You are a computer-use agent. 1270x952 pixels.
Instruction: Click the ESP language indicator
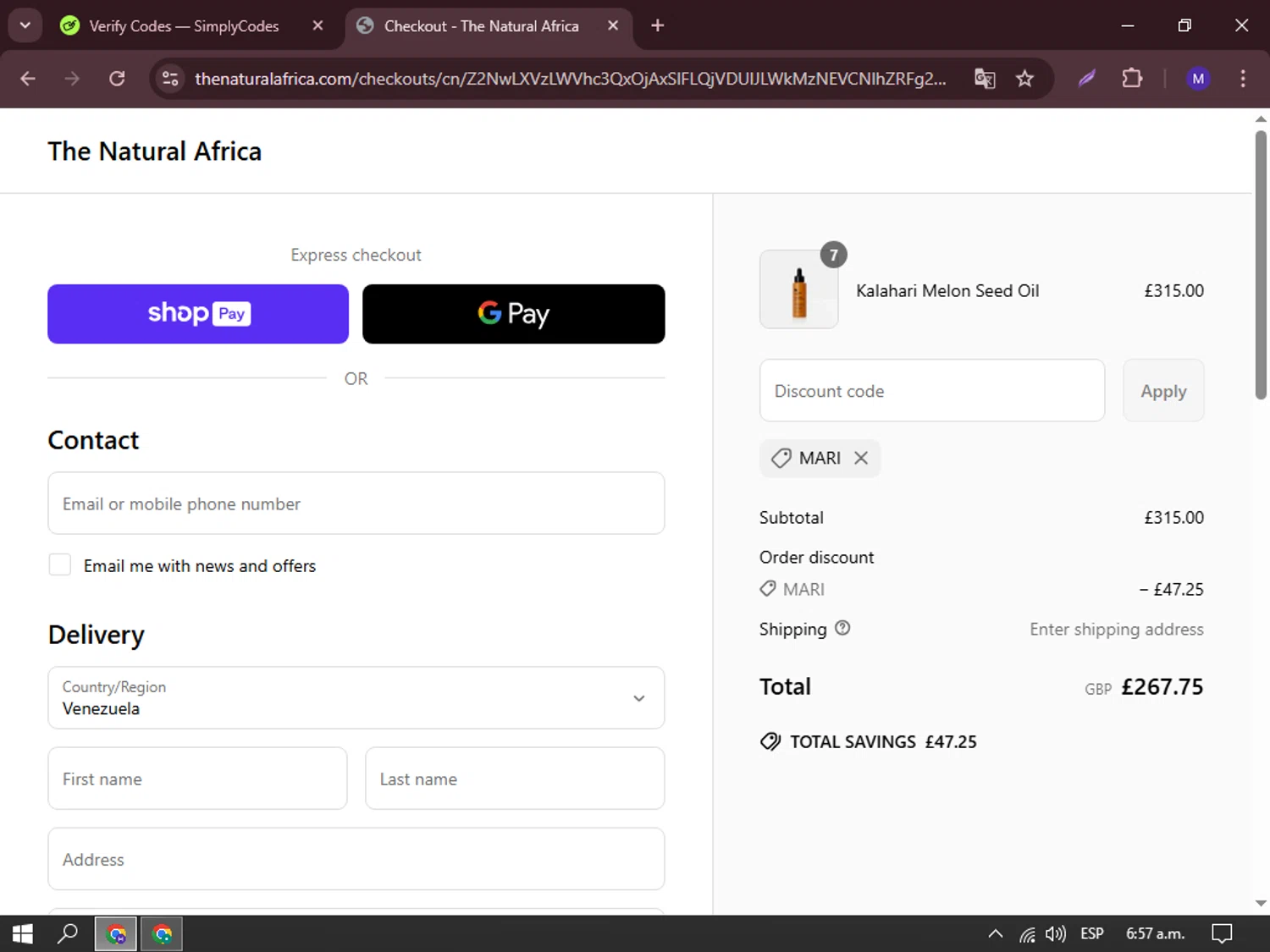click(x=1092, y=933)
